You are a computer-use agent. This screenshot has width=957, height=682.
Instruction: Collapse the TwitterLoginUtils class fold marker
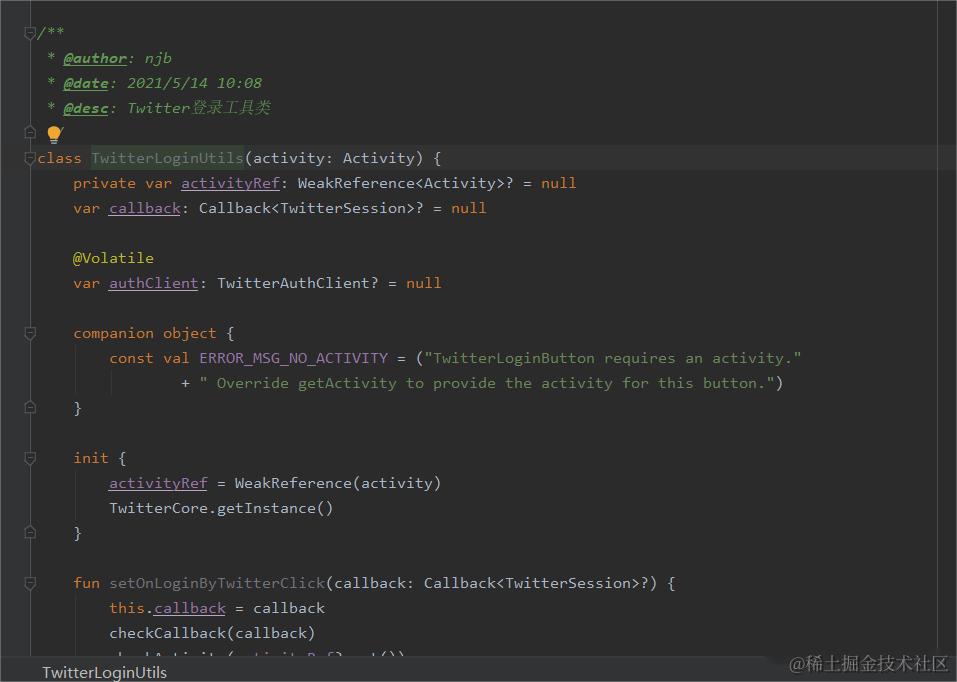pos(29,158)
